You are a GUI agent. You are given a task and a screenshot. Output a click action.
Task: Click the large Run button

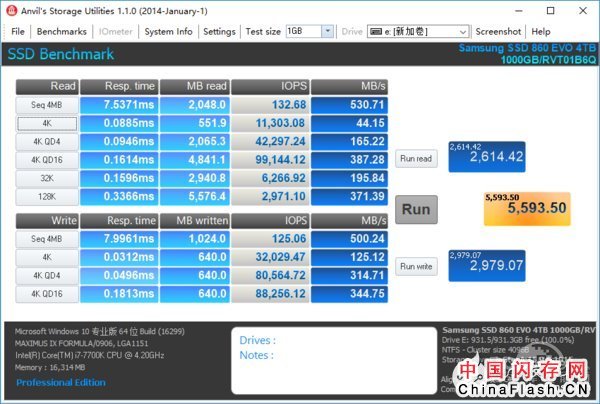(x=416, y=209)
